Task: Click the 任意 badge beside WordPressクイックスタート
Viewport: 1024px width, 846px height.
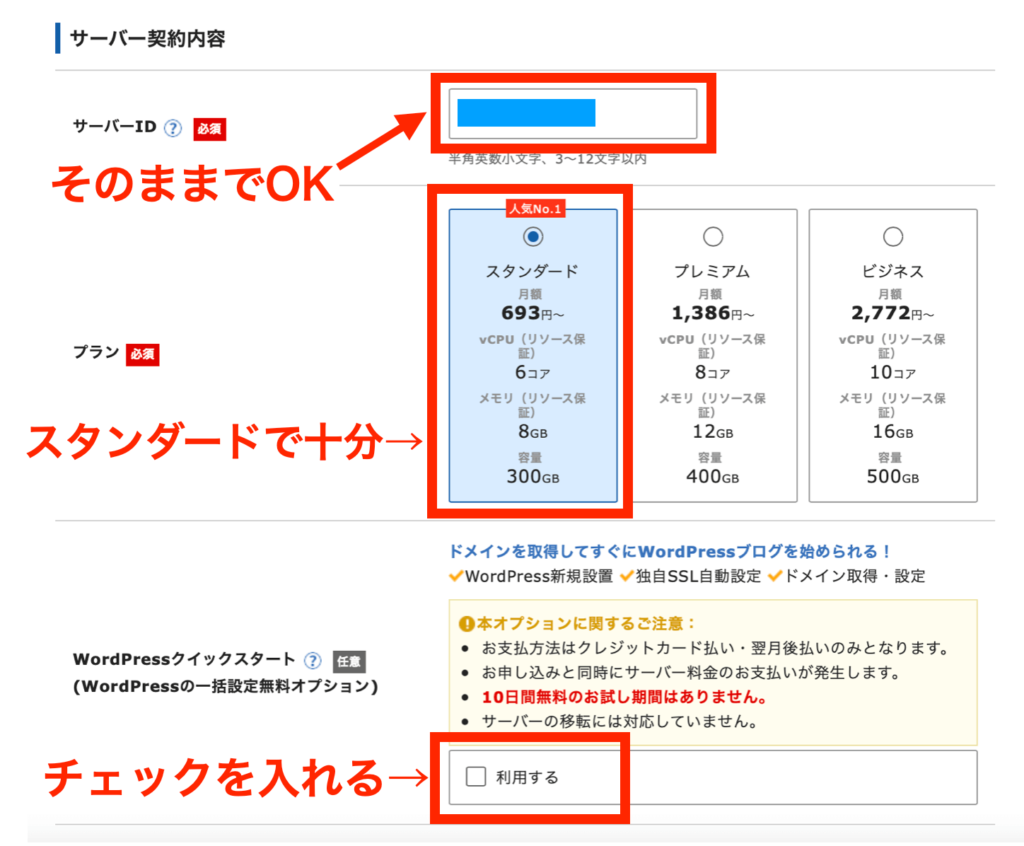Action: point(349,661)
